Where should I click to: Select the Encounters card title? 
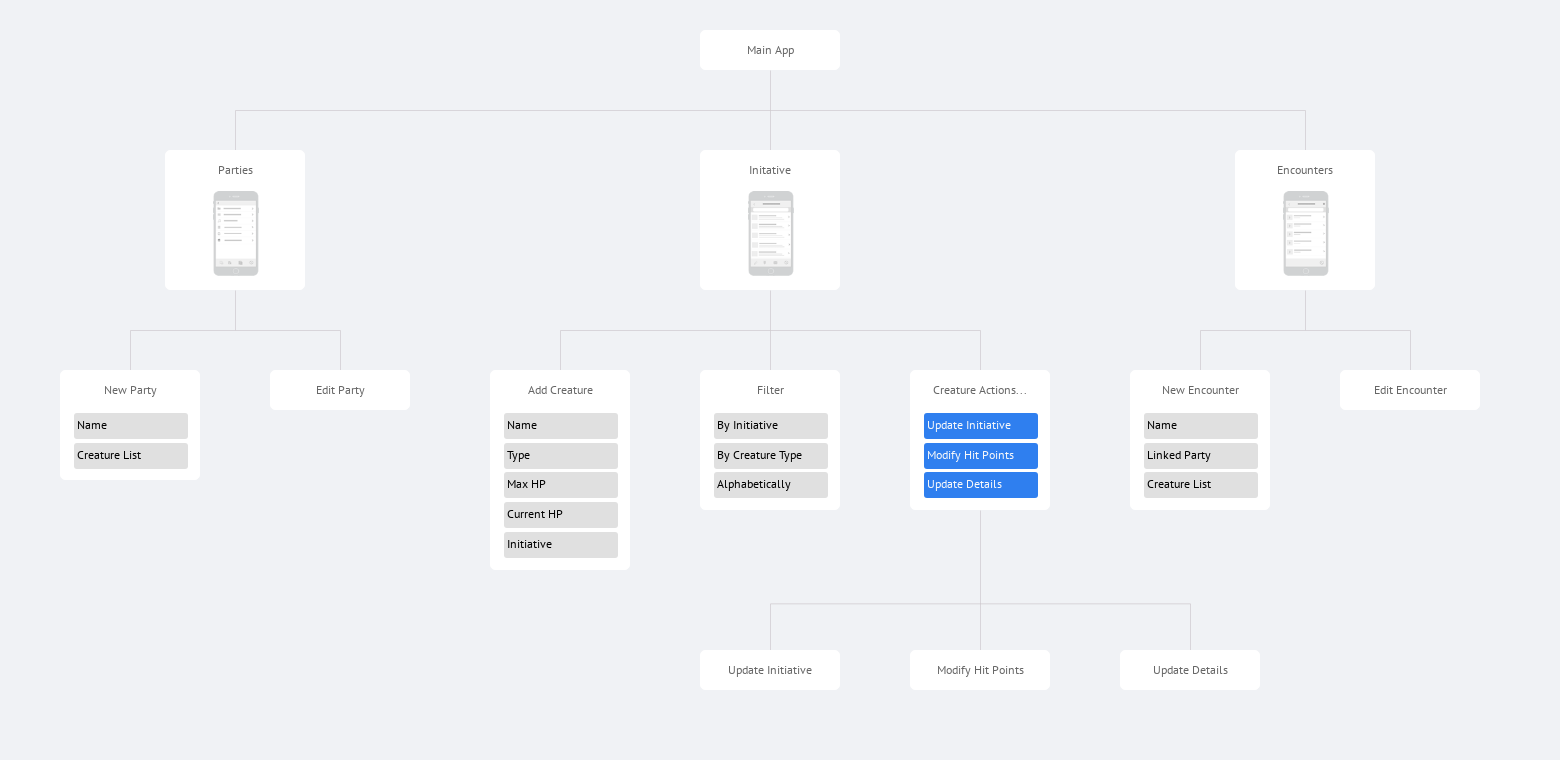[1305, 170]
